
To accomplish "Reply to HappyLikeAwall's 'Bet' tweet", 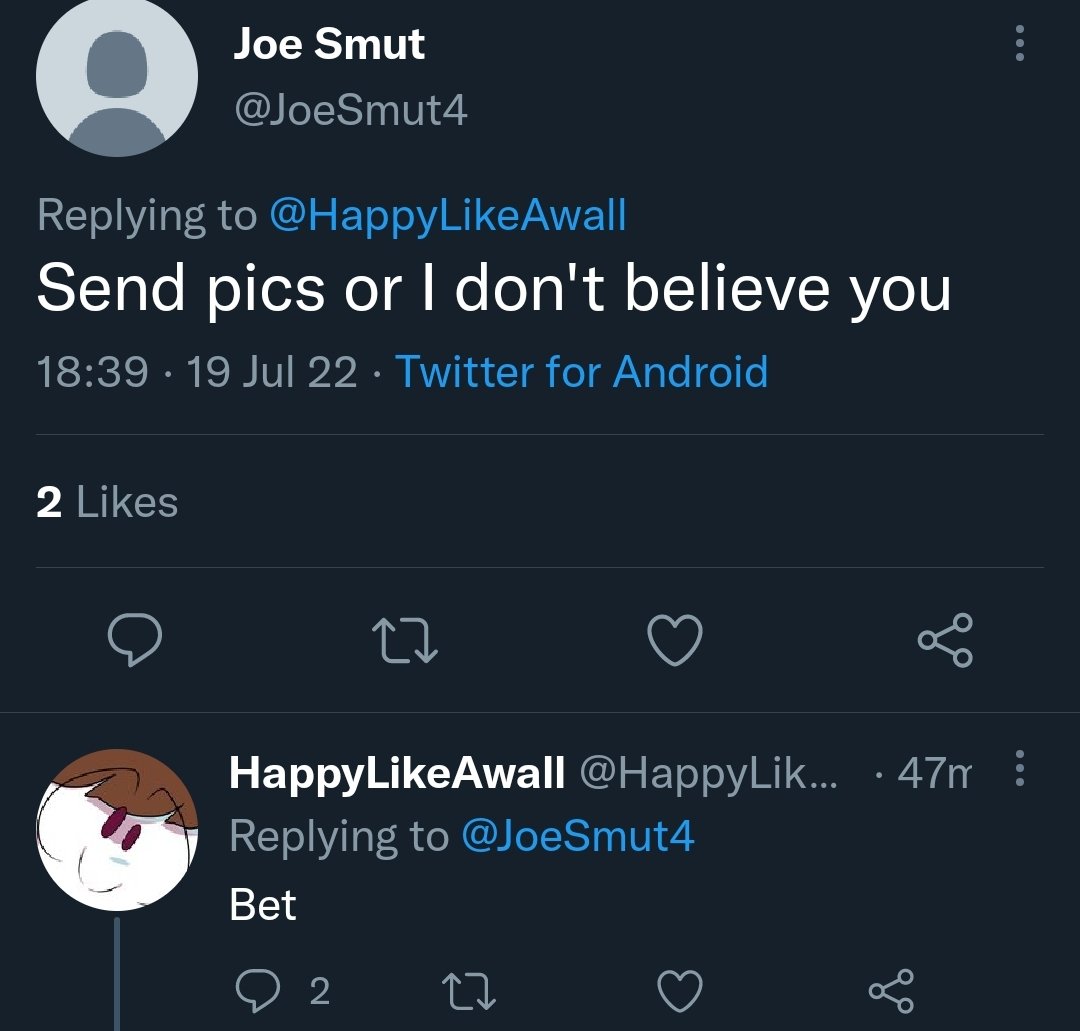I will click(x=256, y=990).
